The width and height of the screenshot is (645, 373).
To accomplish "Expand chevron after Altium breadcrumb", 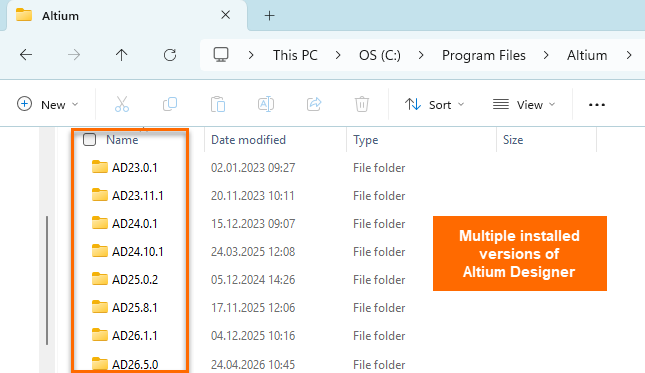I will coord(629,55).
